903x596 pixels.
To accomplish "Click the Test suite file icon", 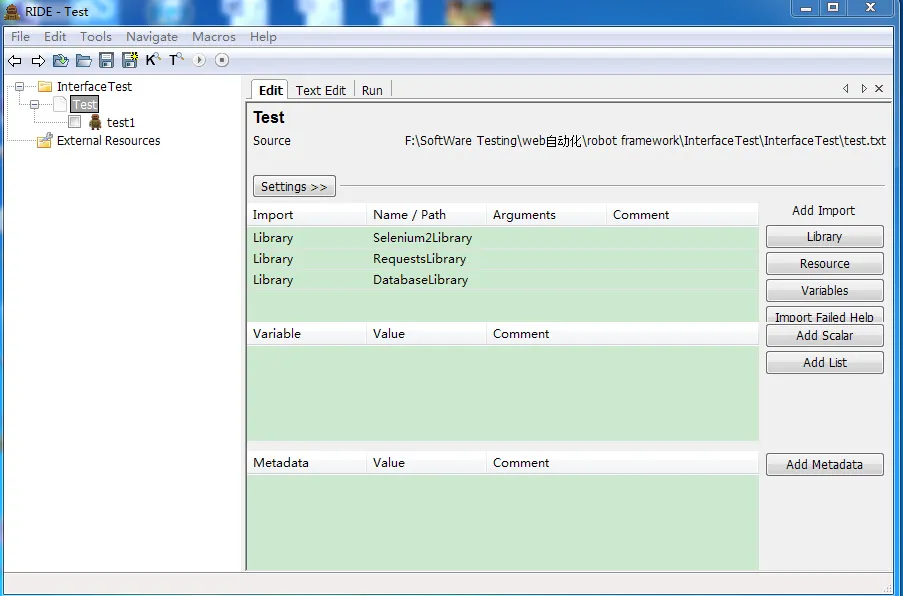I will point(60,104).
